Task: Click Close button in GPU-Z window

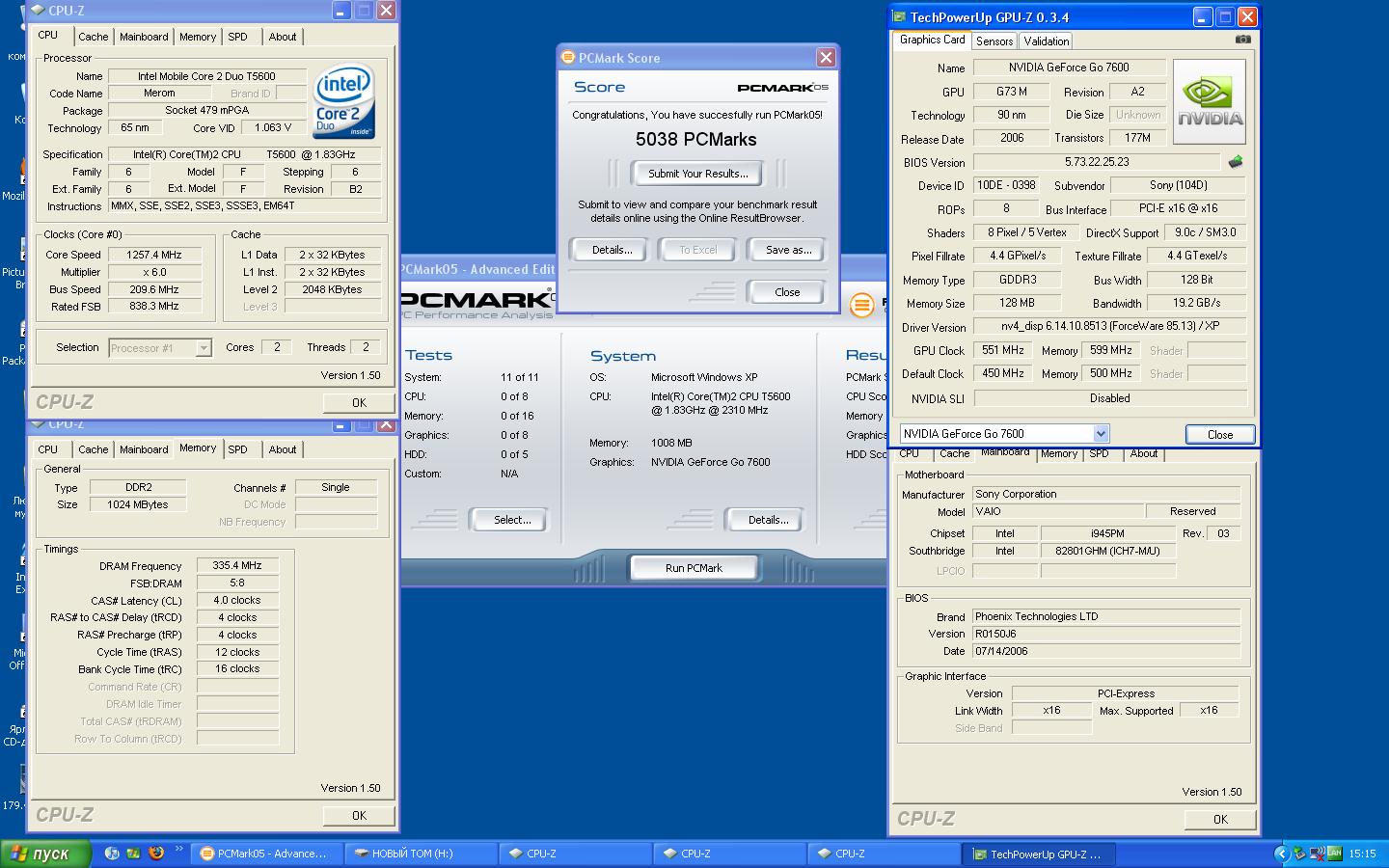Action: pos(1220,435)
